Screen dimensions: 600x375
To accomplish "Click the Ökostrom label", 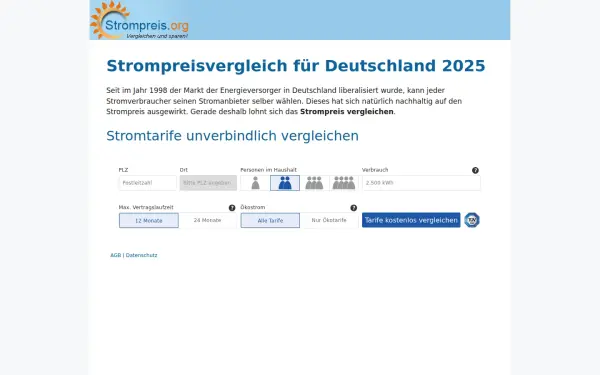I will coord(253,207).
